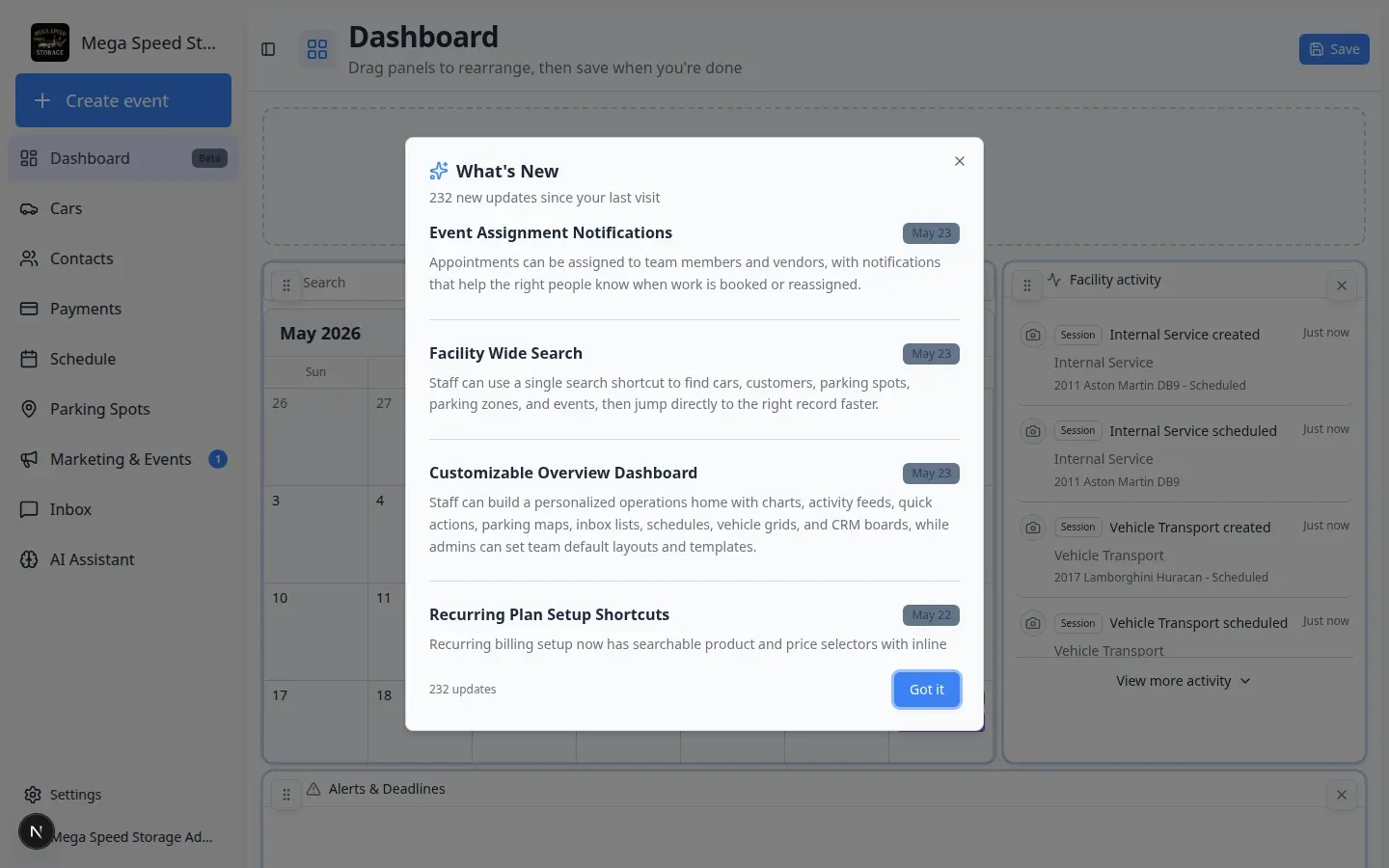Click the Alerts warning triangle icon
This screenshot has width=1389, height=868.
point(313,789)
